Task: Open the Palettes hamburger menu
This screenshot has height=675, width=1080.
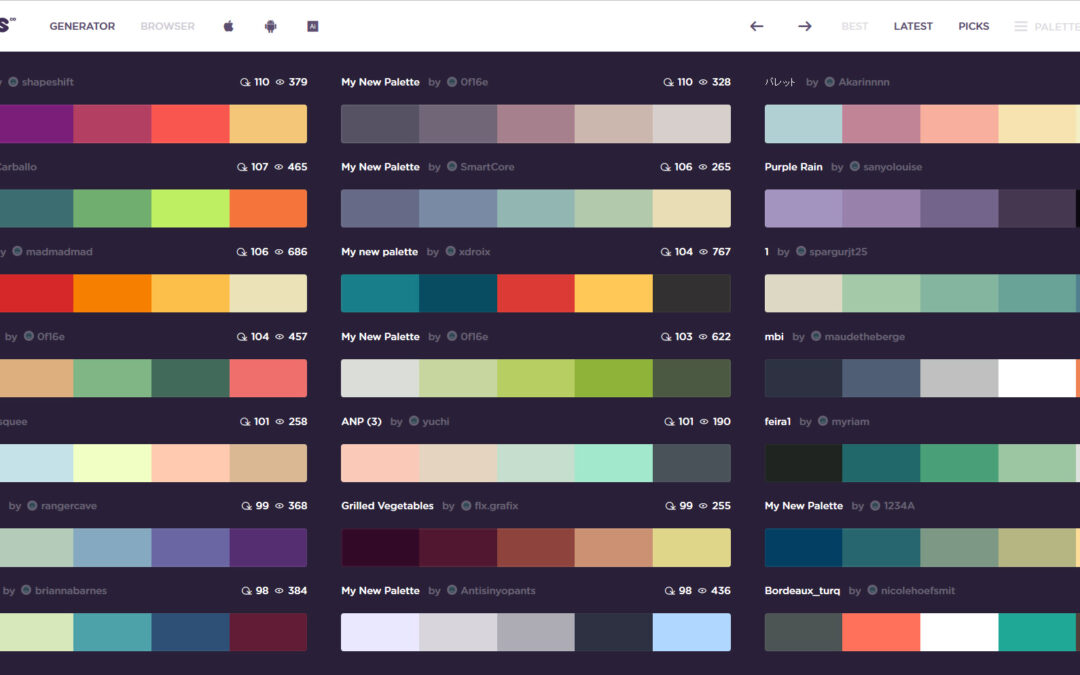Action: click(1021, 26)
